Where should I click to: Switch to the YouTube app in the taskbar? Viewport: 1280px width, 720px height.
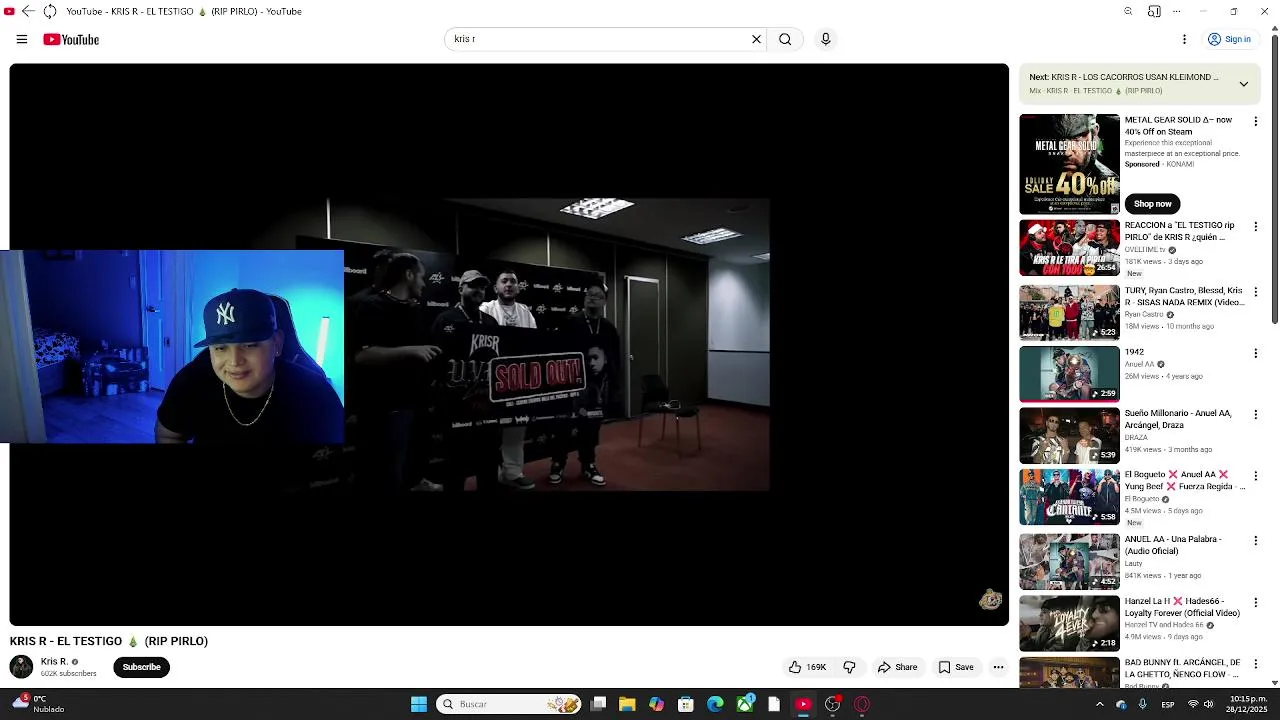(x=803, y=704)
